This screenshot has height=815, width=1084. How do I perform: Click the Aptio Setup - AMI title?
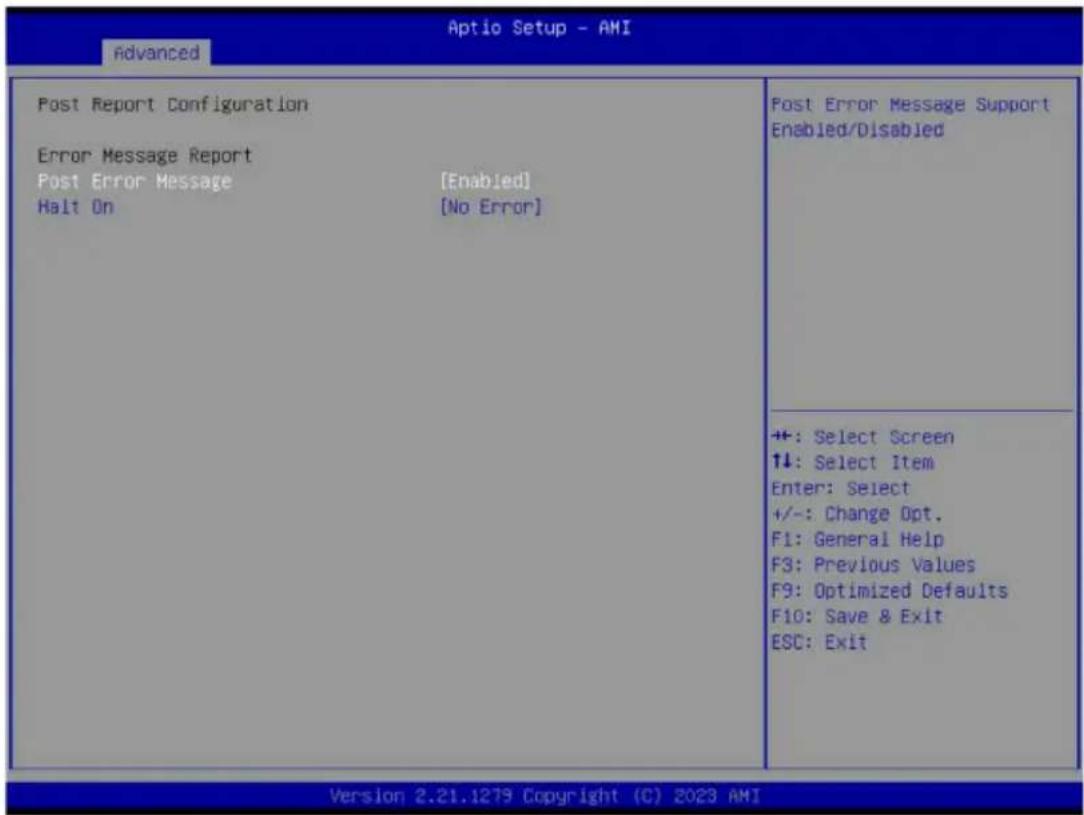(539, 28)
